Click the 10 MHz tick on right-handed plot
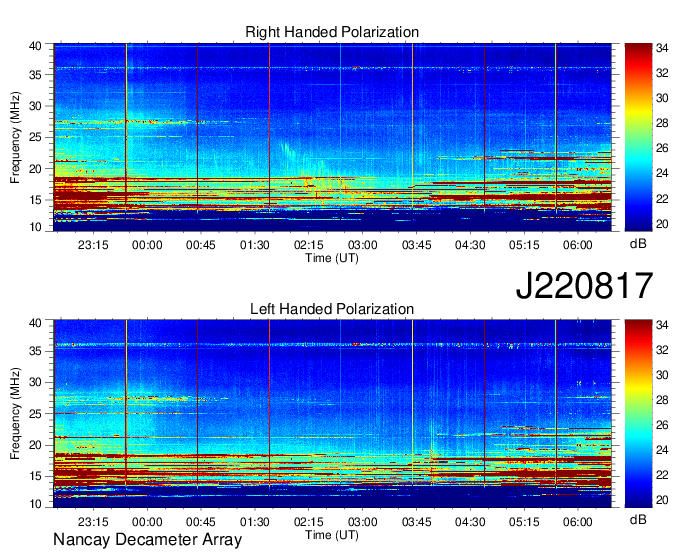The width and height of the screenshot is (680, 552). click(35, 227)
